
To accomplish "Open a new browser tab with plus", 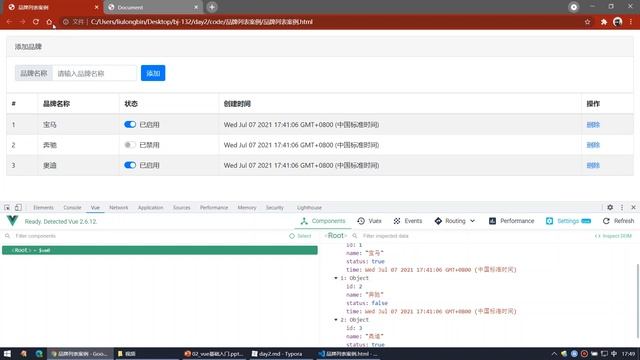I will click(x=211, y=7).
